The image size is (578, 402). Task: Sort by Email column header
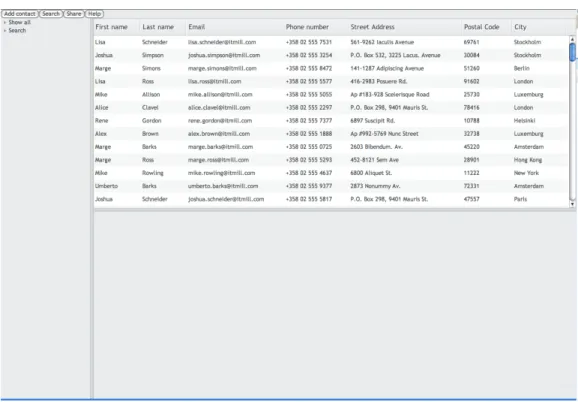click(x=196, y=27)
